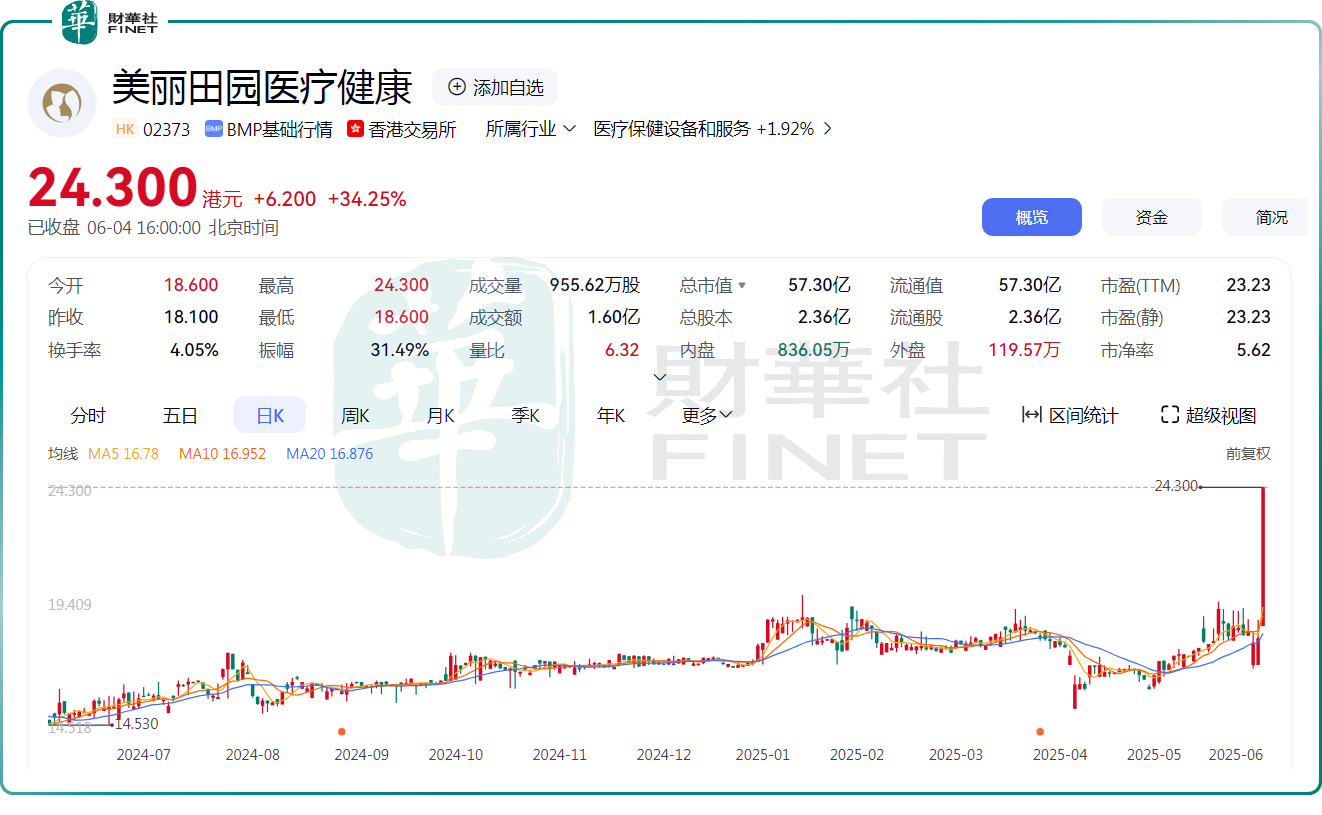Open the 区间统计 tool
Screen dimensions: 1322x815
1070,415
